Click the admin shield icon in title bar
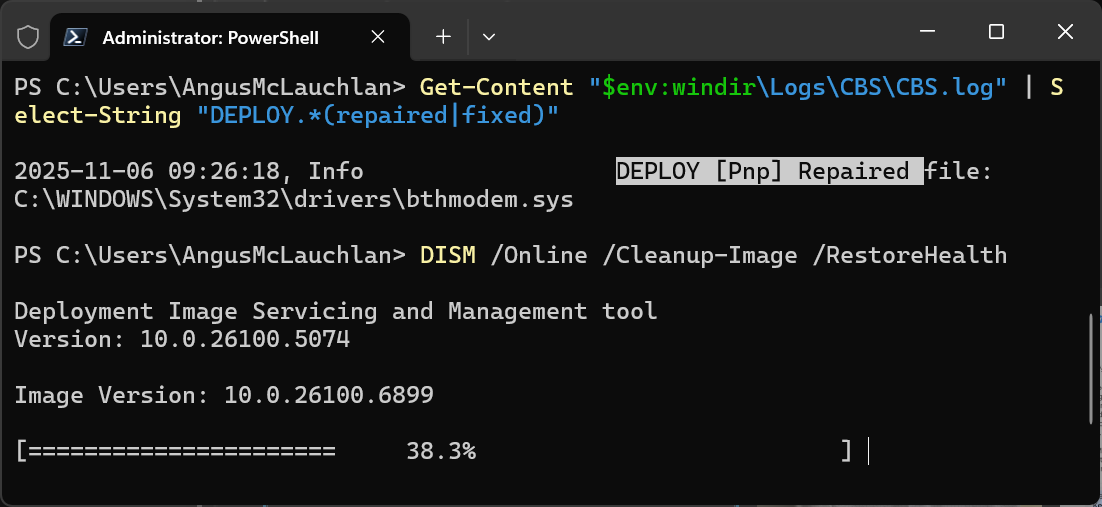This screenshot has height=507, width=1102. (x=28, y=37)
